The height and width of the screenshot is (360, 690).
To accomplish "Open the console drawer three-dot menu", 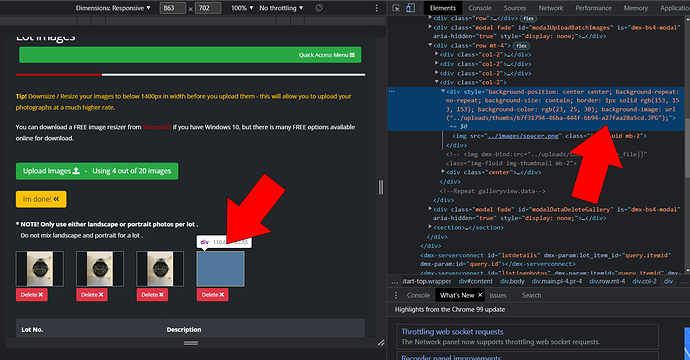I will pos(396,295).
